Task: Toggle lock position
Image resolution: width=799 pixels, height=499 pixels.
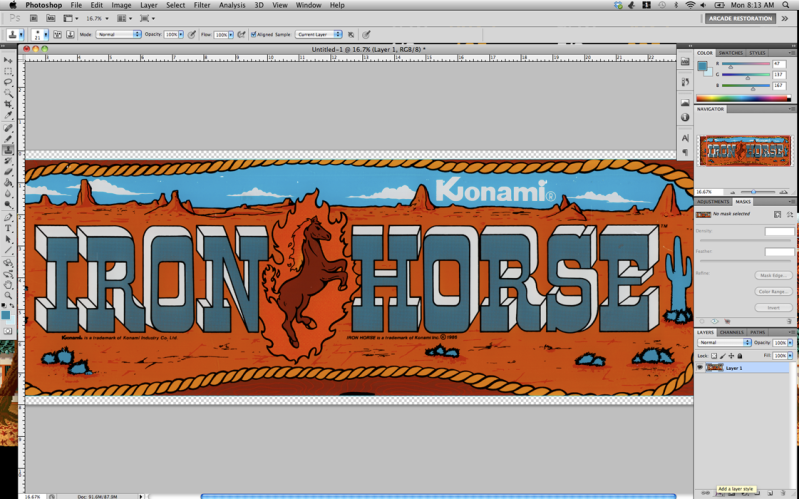Action: (731, 356)
